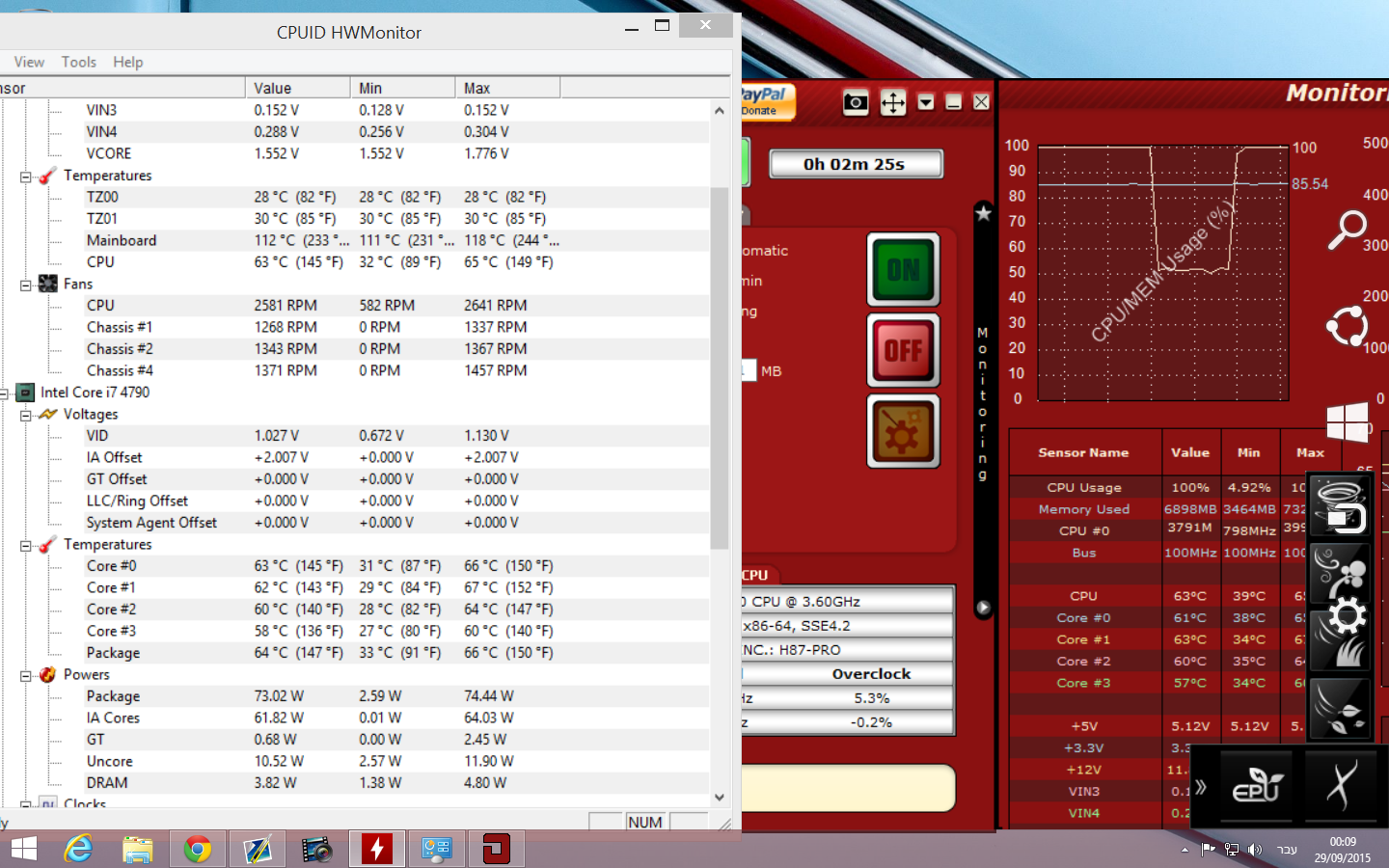Viewport: 1389px width, 868px height.
Task: Click the scrollbar up arrow in HWMonitor
Action: (720, 111)
